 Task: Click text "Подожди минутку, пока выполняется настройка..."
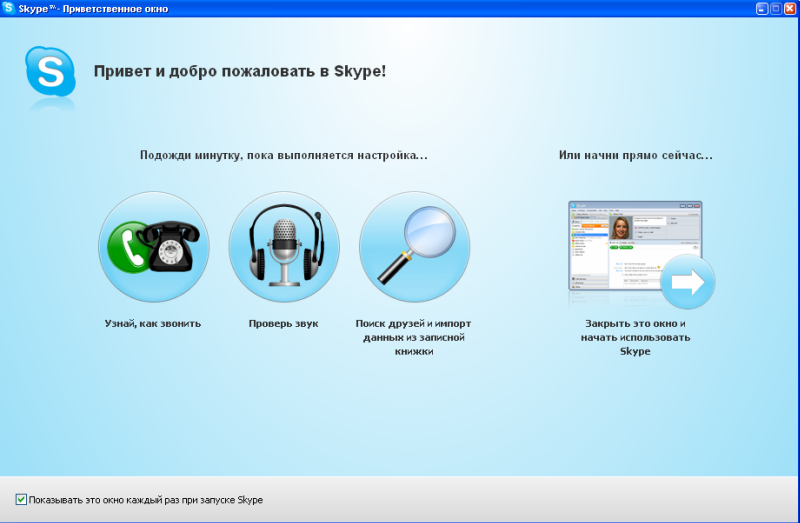(284, 155)
